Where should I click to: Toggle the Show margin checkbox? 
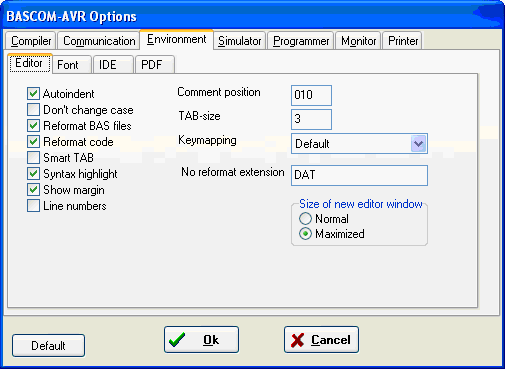pyautogui.click(x=33, y=190)
